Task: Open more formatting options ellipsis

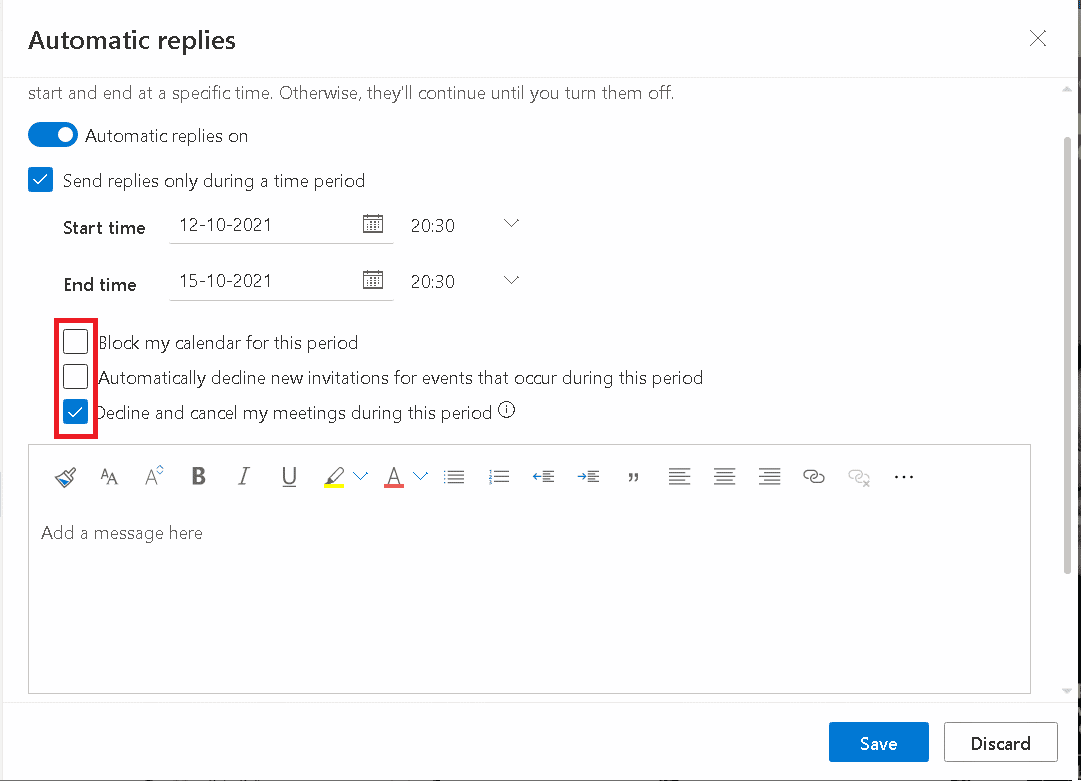Action: 904,477
